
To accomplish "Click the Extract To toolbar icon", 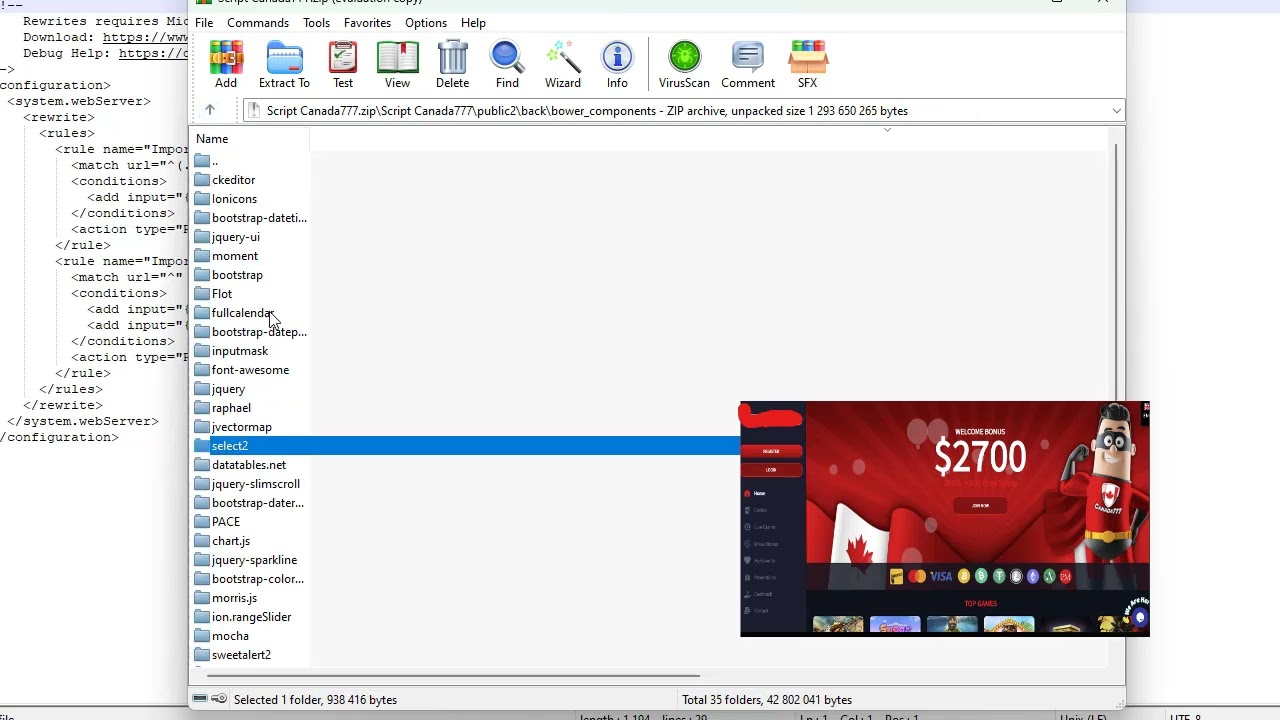I will tap(284, 65).
